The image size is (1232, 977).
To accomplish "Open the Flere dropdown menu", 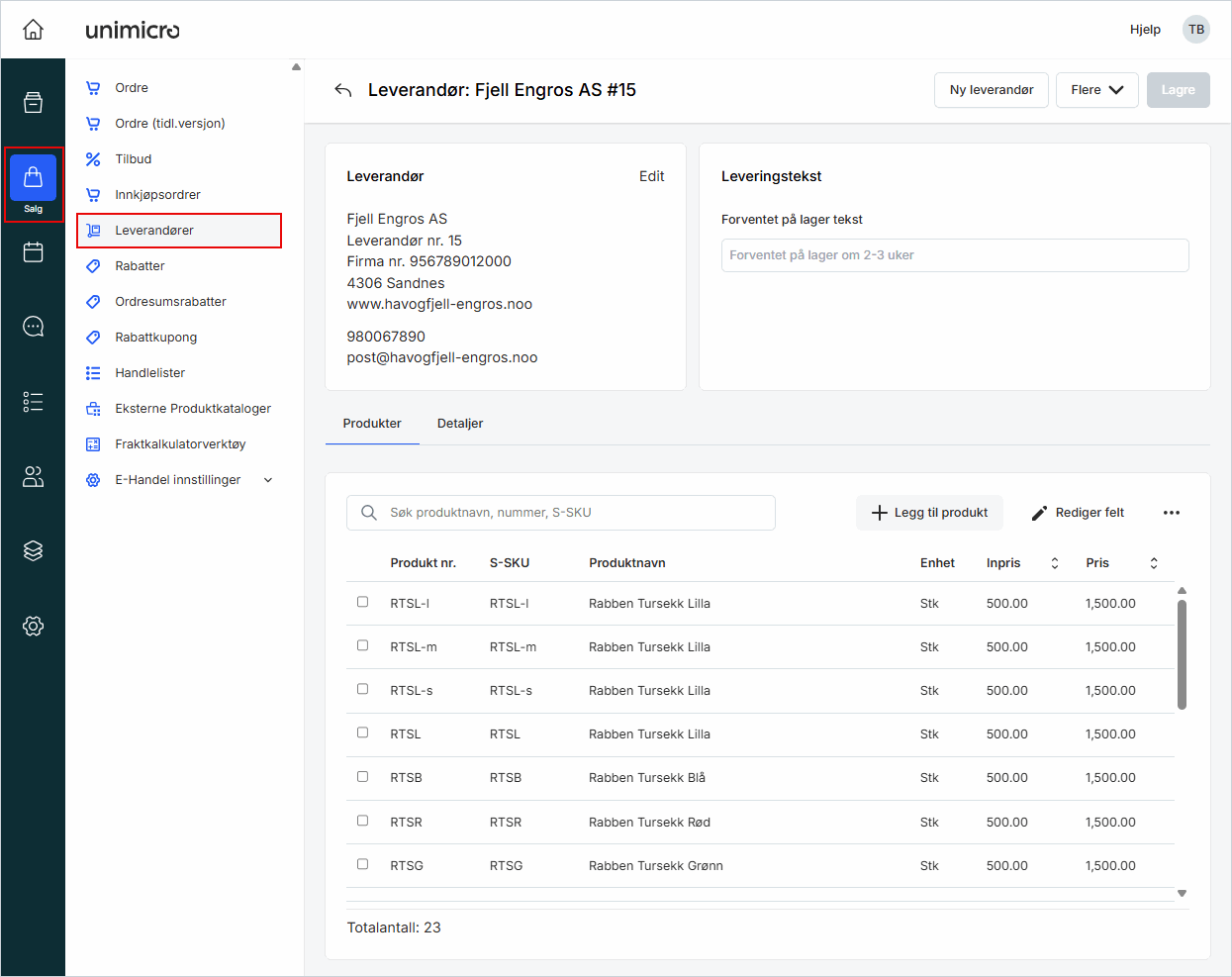I will [1096, 90].
